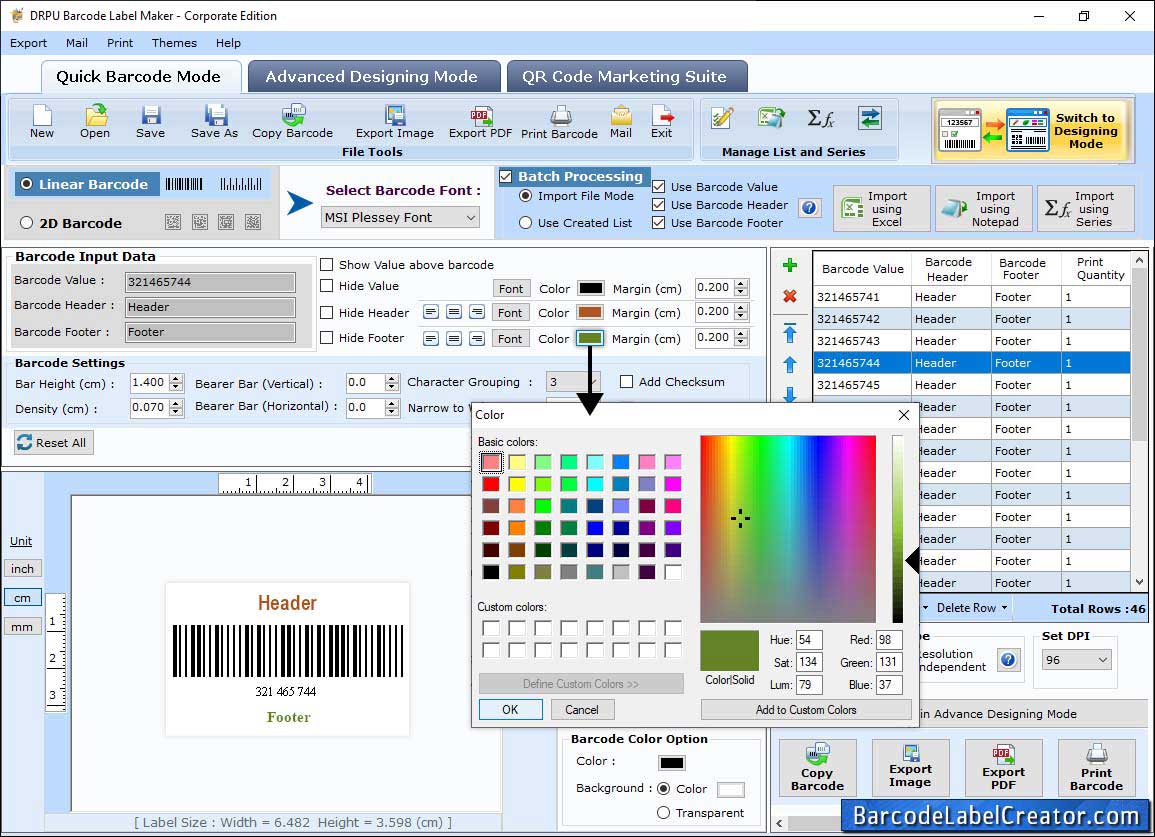This screenshot has height=837, width=1155.
Task: Check the Hide Header checkbox
Action: [x=326, y=312]
